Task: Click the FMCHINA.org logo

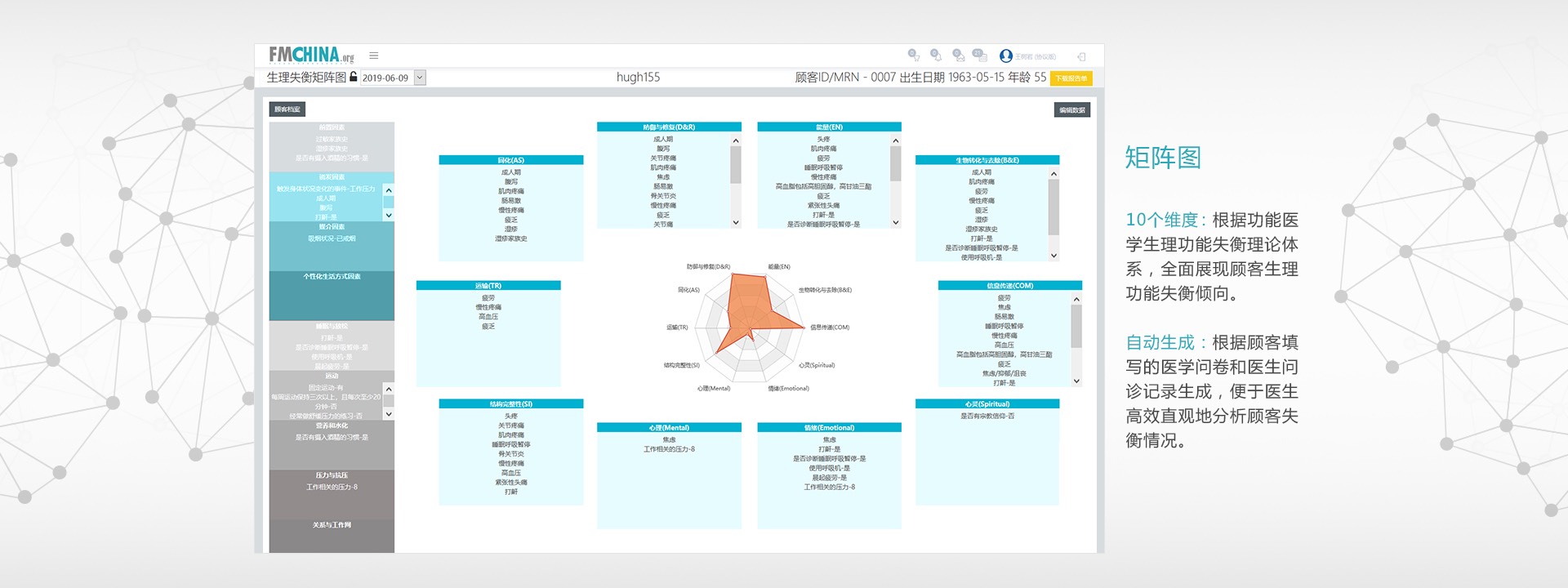Action: pyautogui.click(x=311, y=55)
